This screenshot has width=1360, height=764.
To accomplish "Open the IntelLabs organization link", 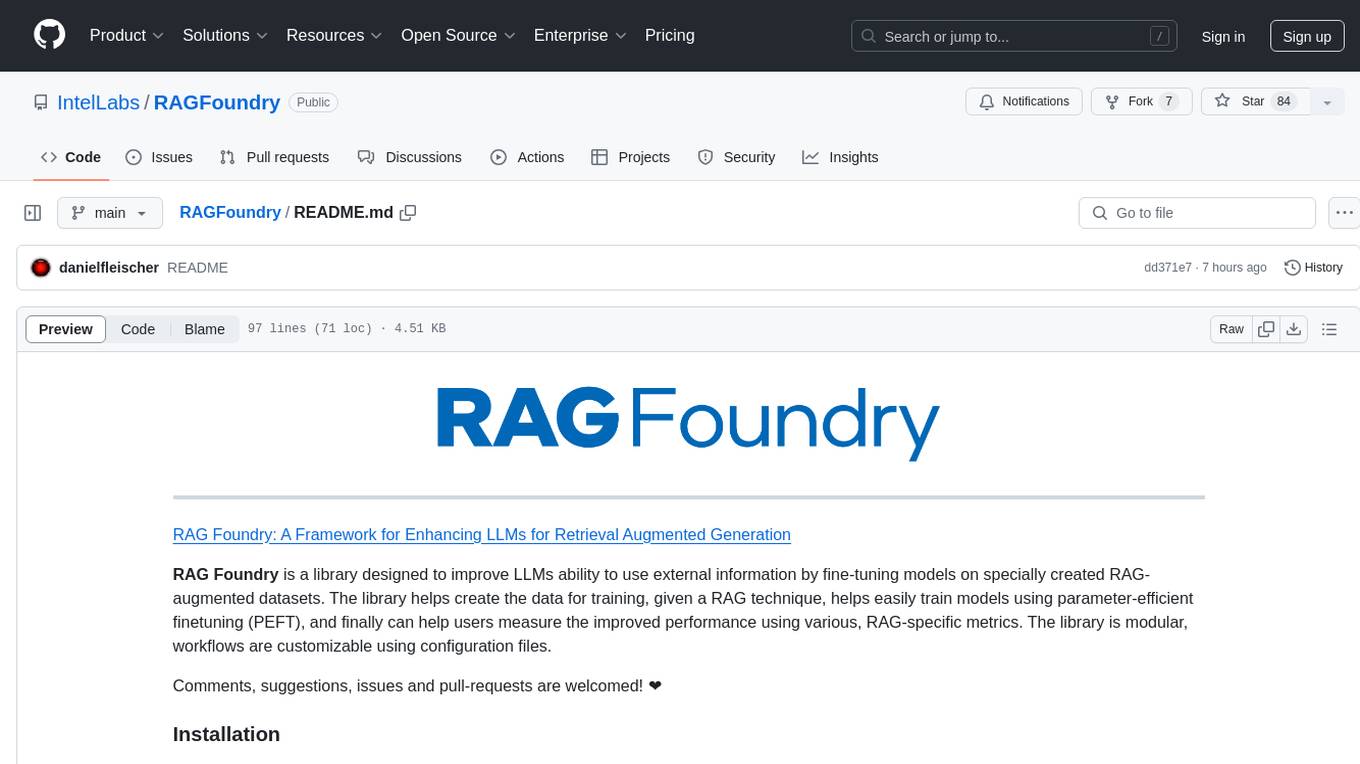I will 99,102.
